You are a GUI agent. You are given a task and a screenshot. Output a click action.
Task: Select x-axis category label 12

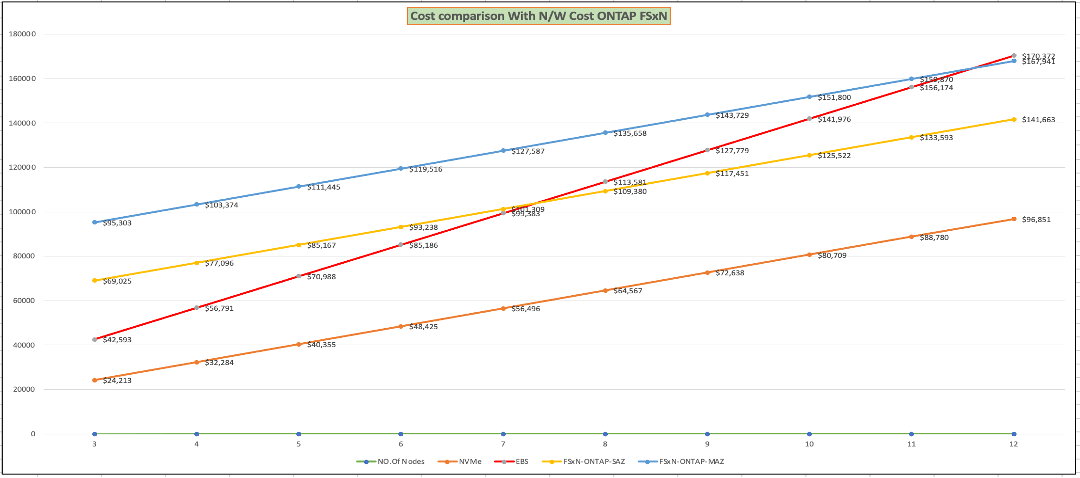pyautogui.click(x=1014, y=446)
